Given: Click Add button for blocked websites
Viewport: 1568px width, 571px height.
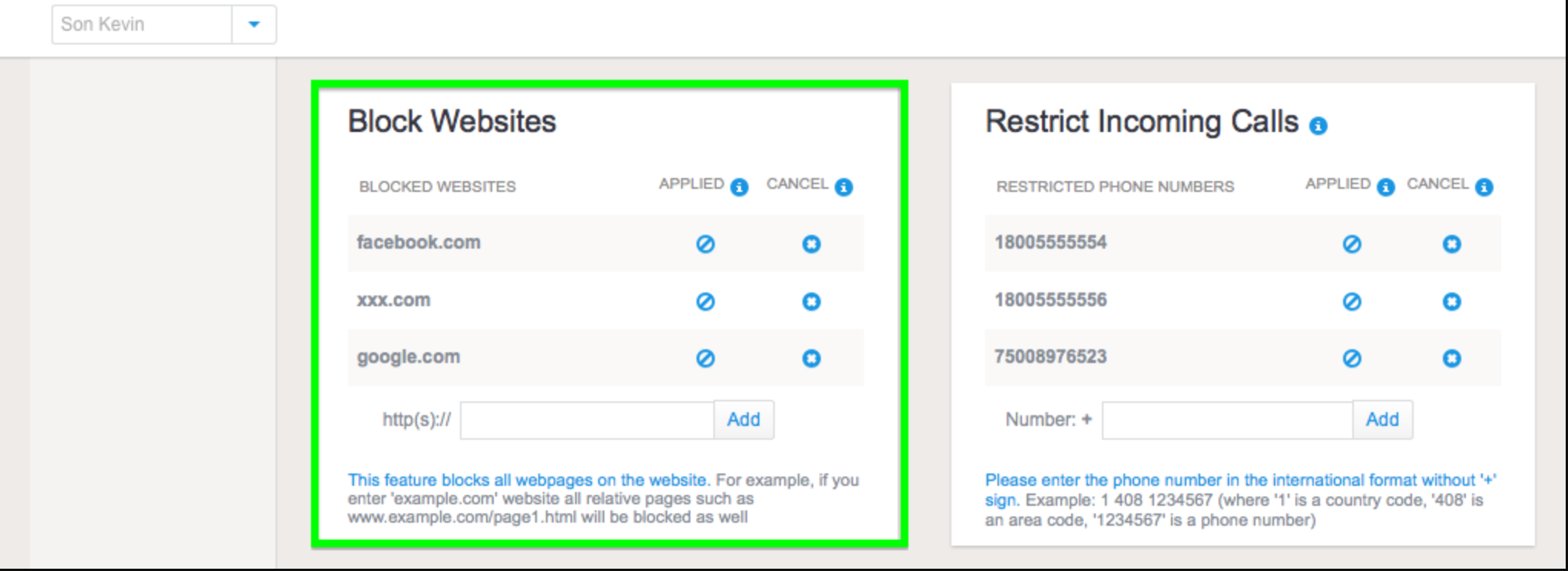Looking at the screenshot, I should tap(744, 420).
